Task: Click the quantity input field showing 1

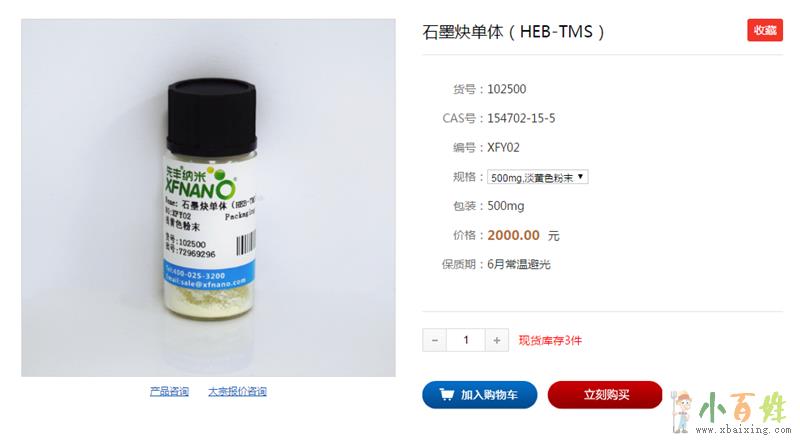Action: (x=465, y=340)
